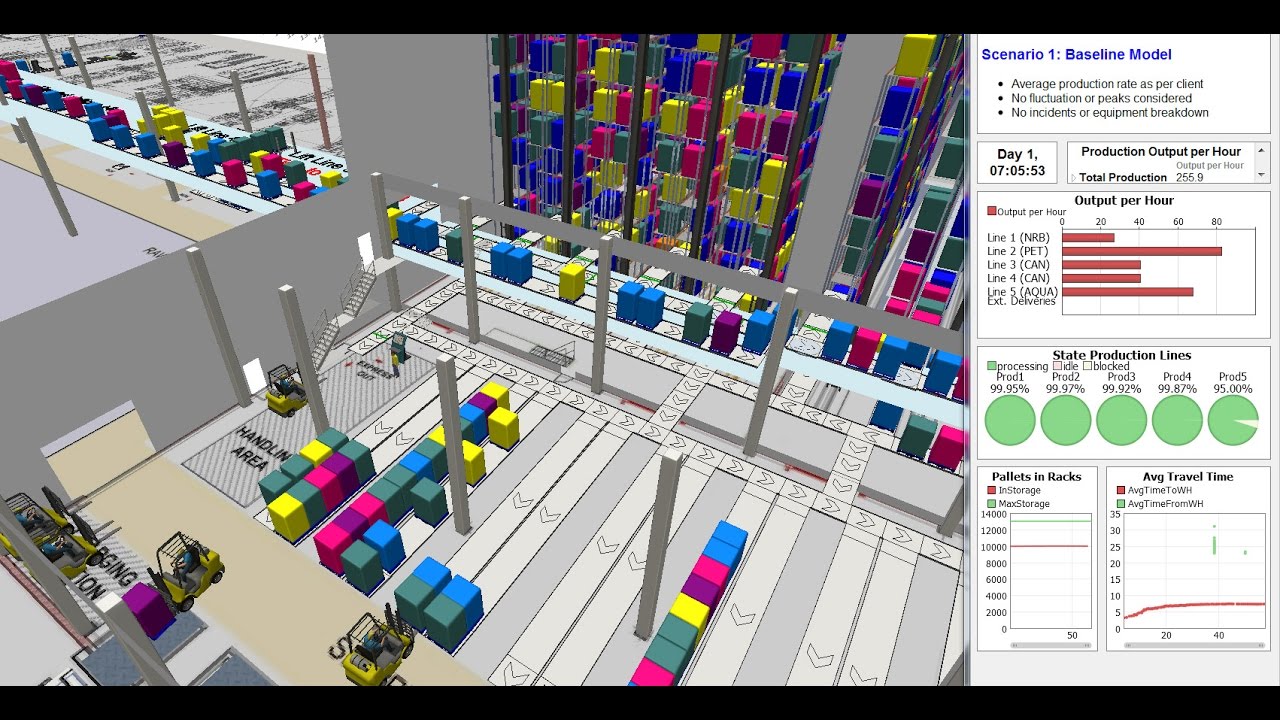Click the red AvgTimeToWH legend swatch
Image resolution: width=1280 pixels, height=720 pixels.
(1122, 491)
